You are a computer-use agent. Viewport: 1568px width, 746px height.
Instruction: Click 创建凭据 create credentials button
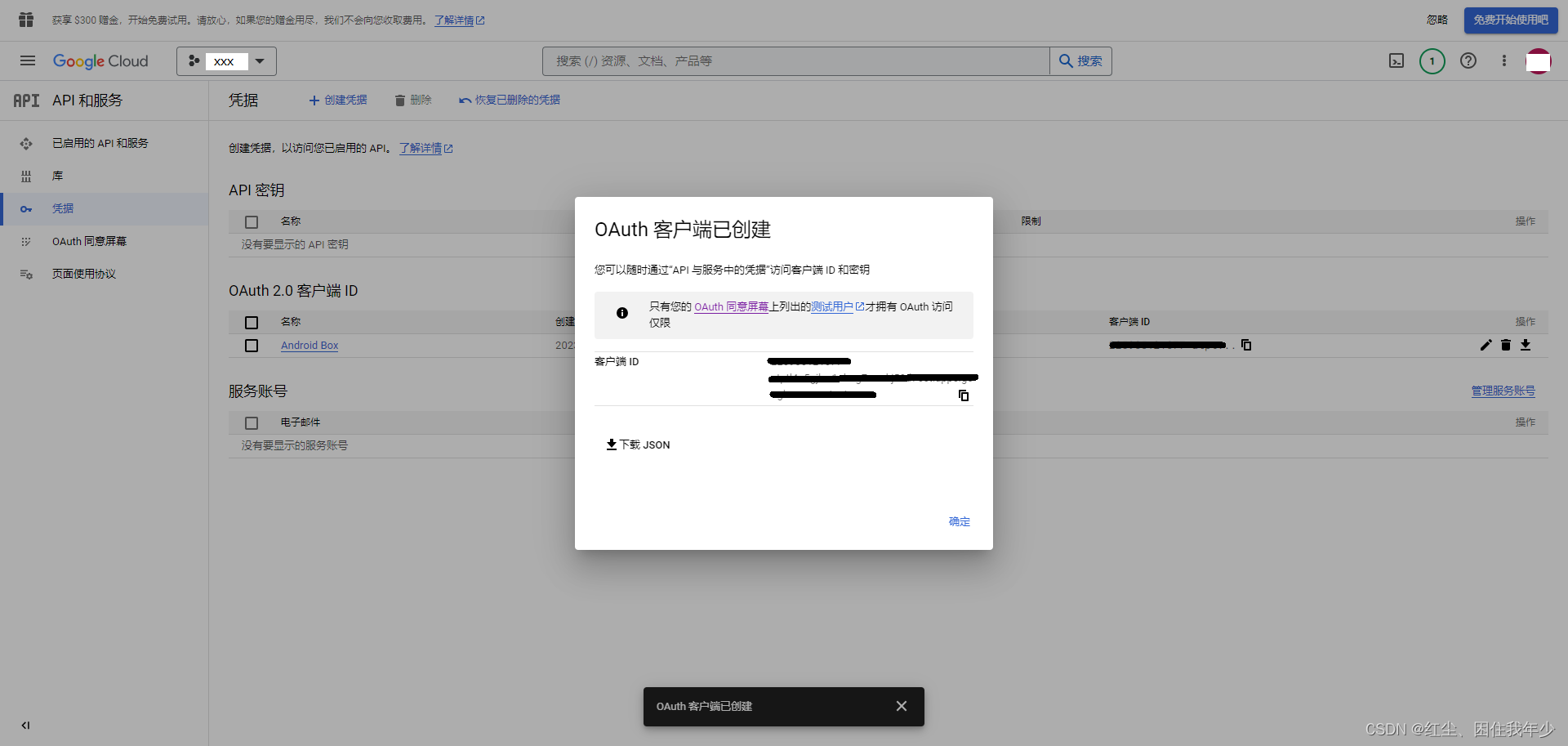(338, 100)
